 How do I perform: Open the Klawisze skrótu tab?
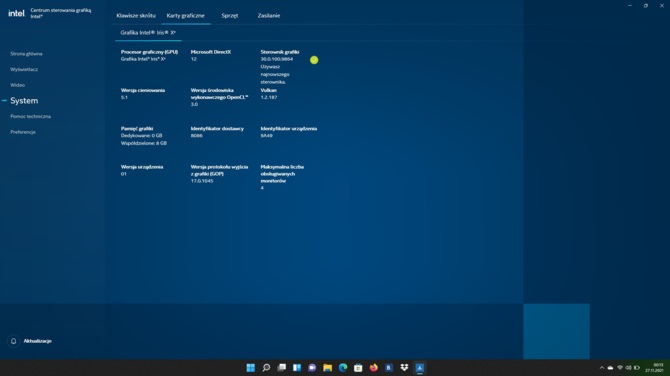coord(136,15)
